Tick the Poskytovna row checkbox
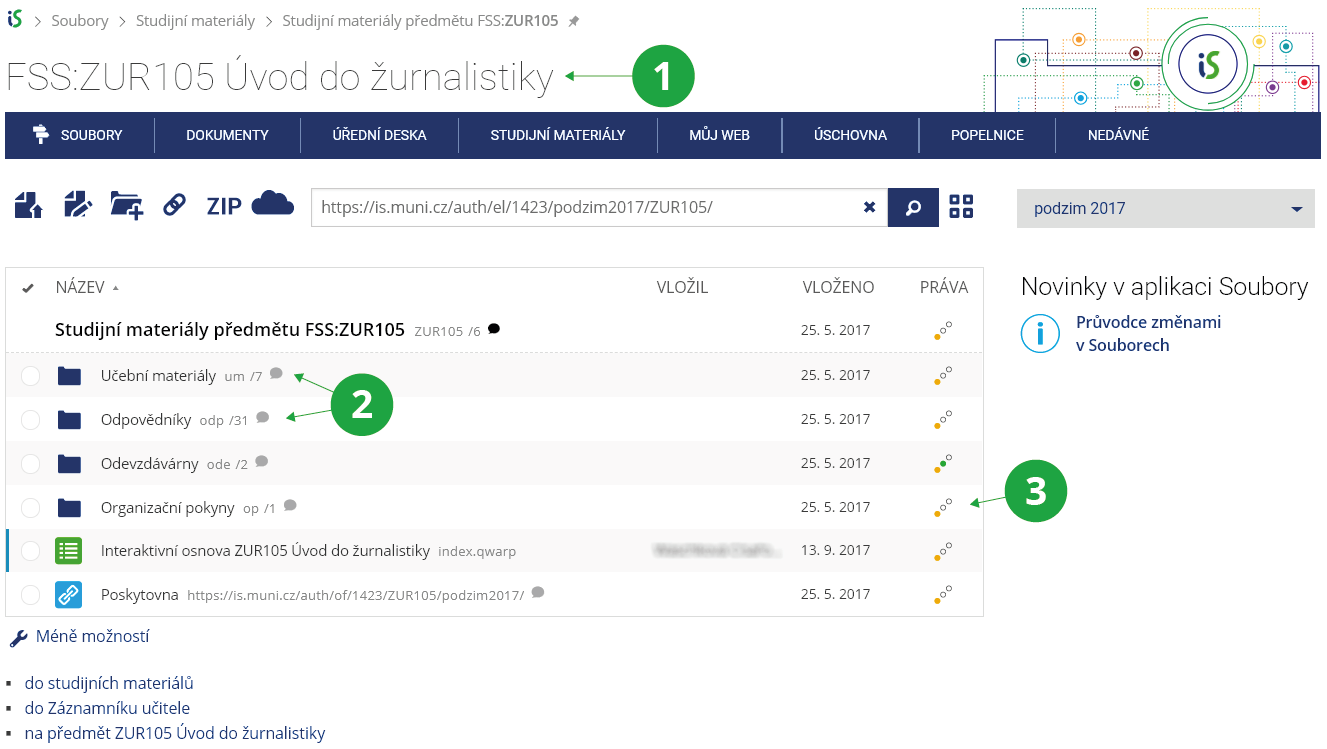The width and height of the screenshot is (1327, 749). pyautogui.click(x=31, y=595)
